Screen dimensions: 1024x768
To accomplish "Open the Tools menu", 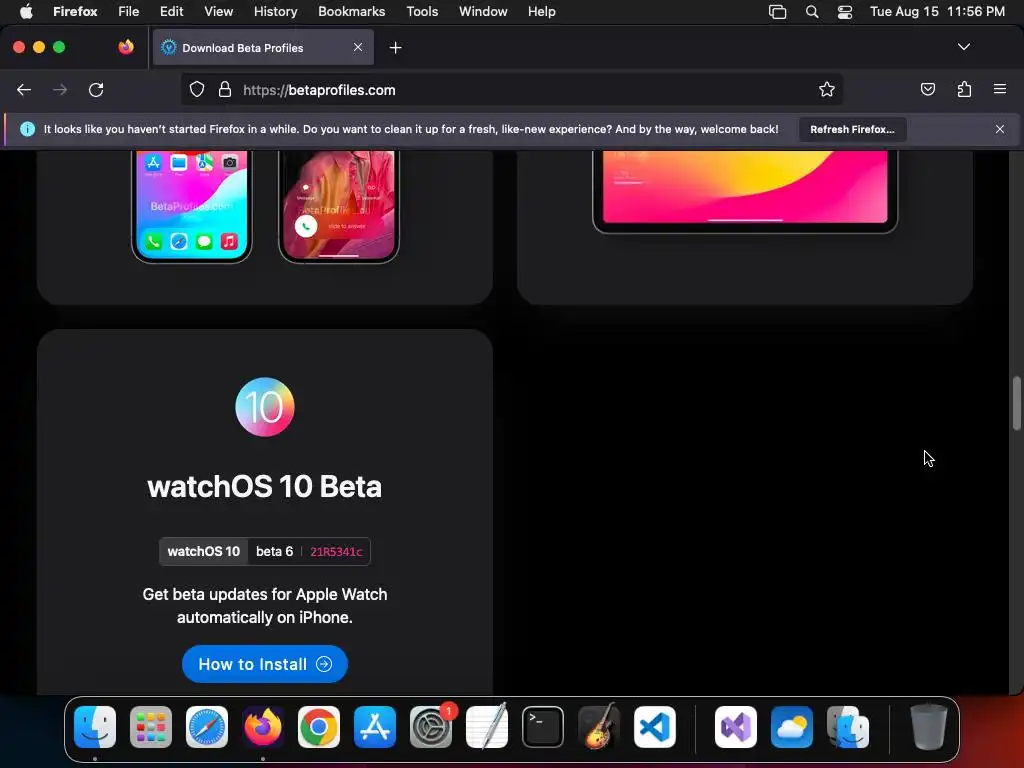I will click(x=422, y=12).
